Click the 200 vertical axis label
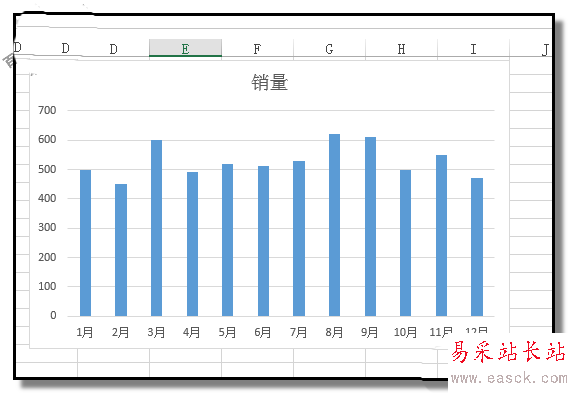568x393 pixels. click(x=47, y=257)
